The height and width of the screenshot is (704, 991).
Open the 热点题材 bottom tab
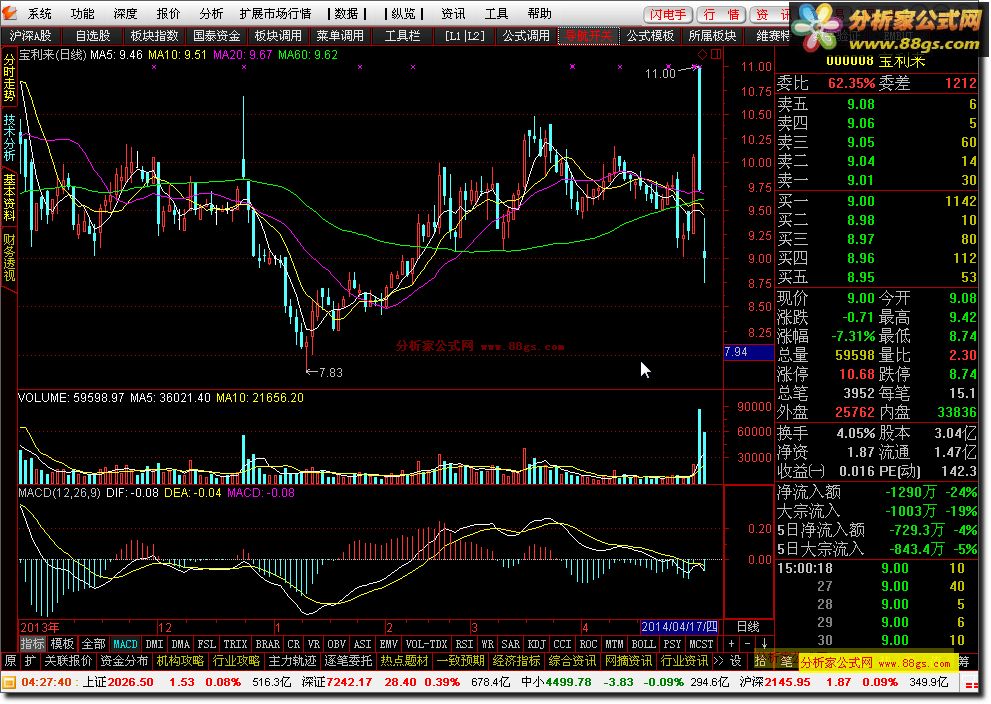pyautogui.click(x=404, y=661)
